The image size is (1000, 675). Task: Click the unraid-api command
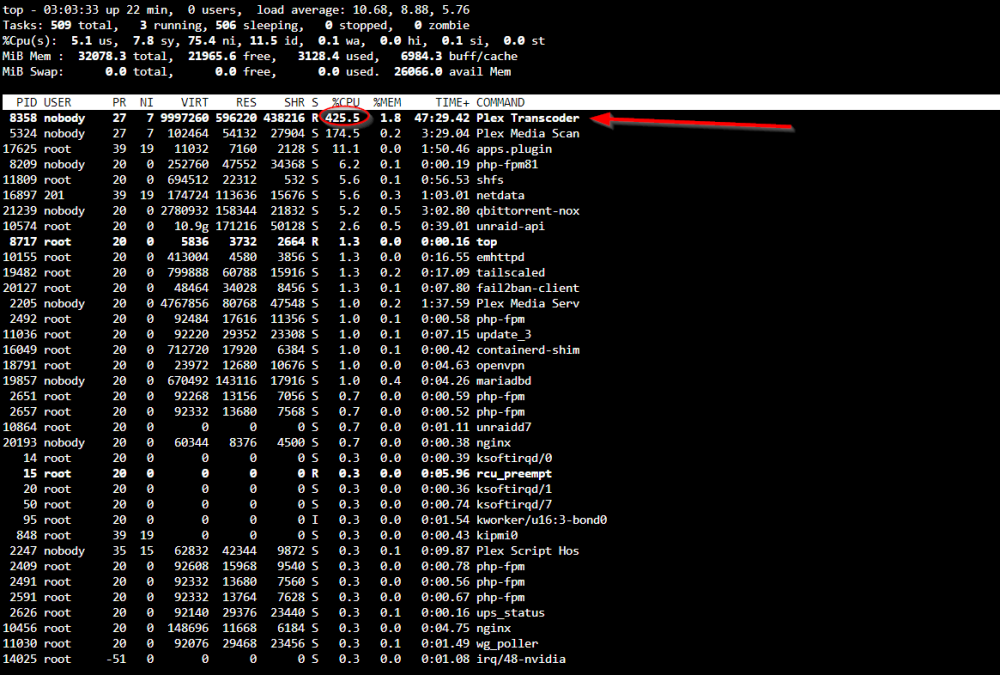510,226
